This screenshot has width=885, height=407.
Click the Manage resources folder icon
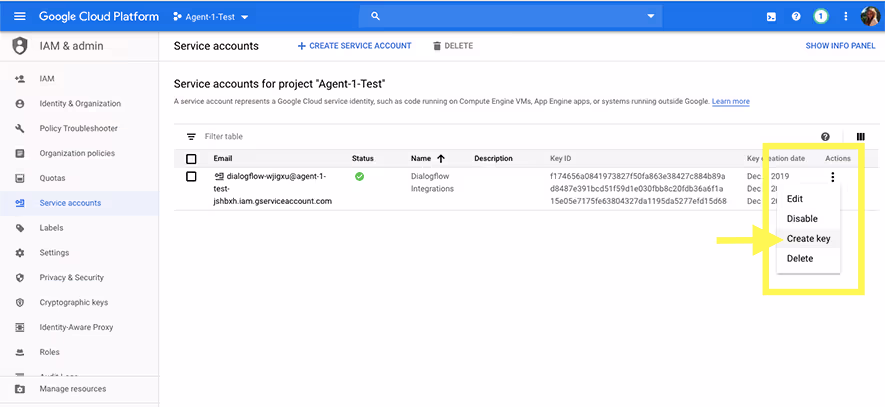20,389
